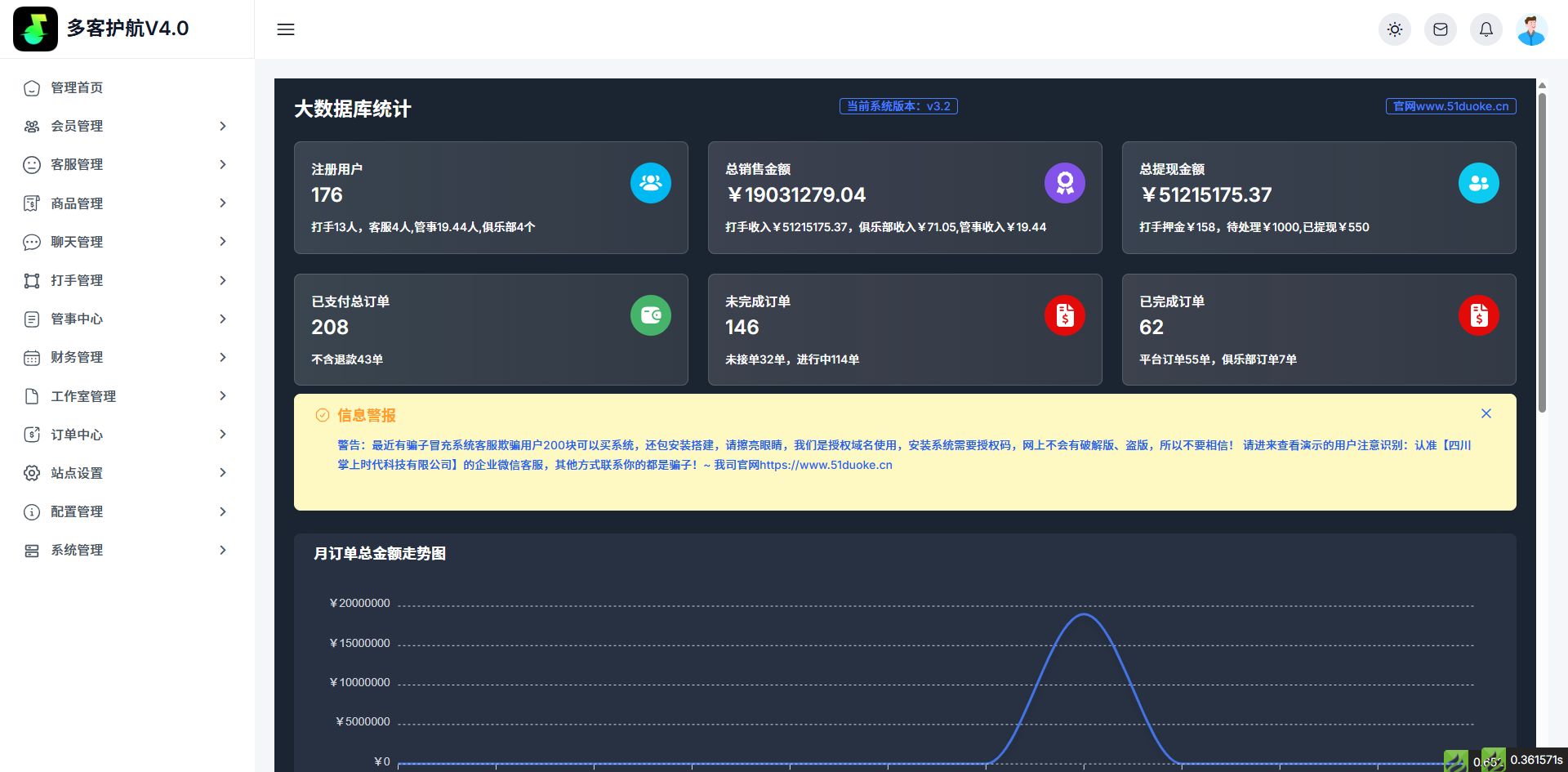Click the registered users icon in 注册用户 card
Screen dimensions: 1568x772
pos(650,183)
